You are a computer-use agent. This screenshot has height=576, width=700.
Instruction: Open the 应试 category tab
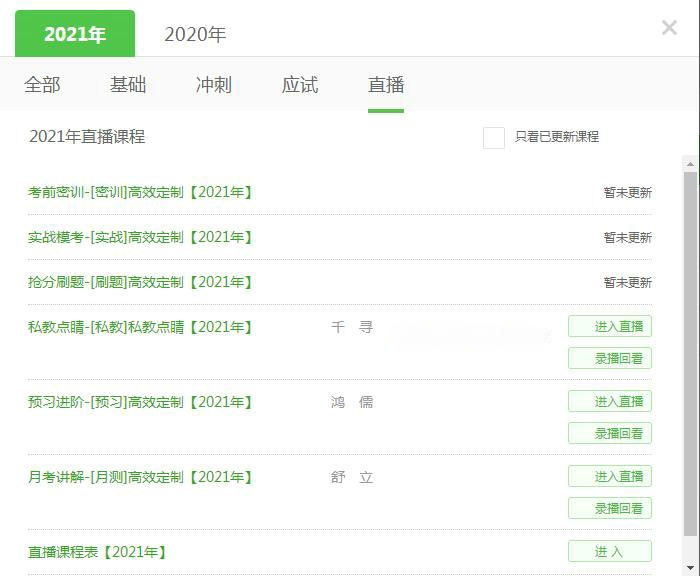point(300,85)
